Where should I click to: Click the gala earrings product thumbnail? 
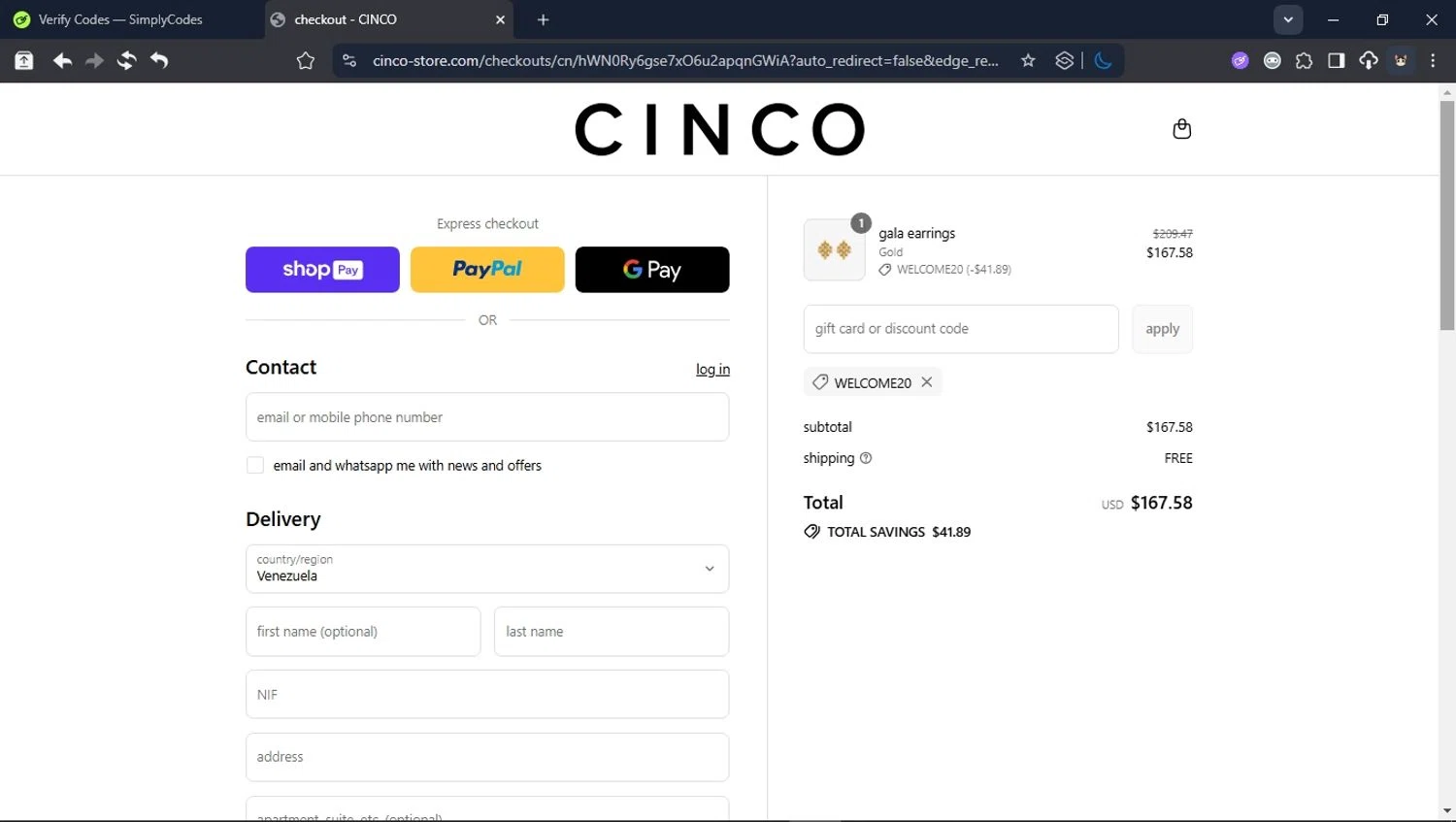834,250
